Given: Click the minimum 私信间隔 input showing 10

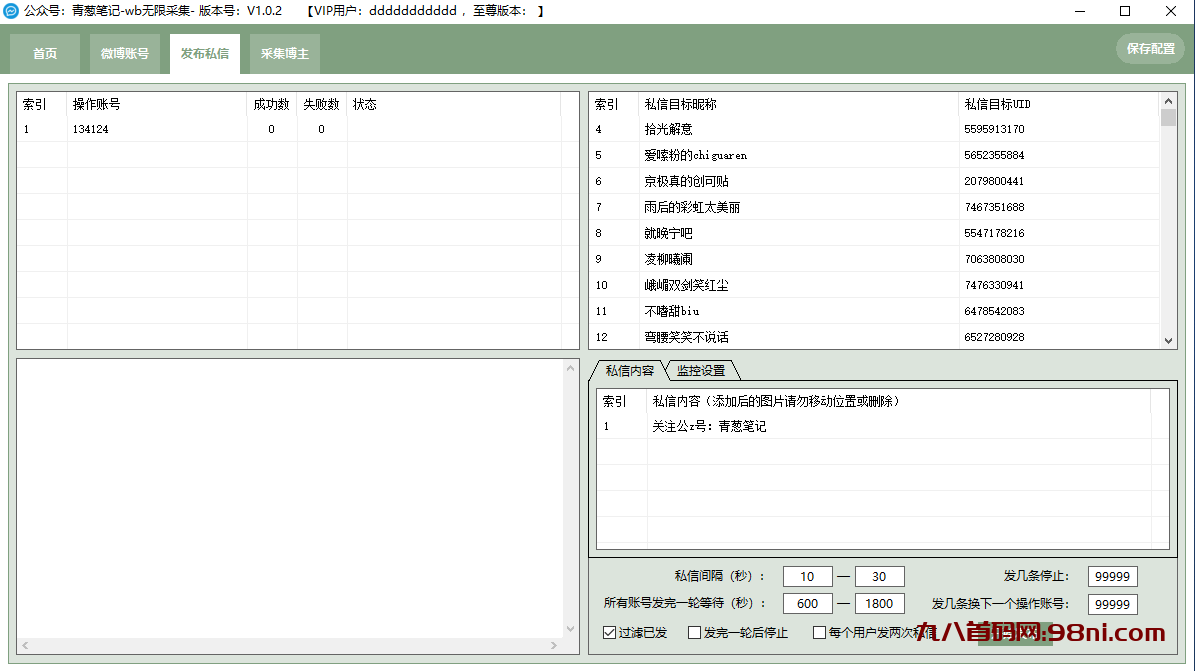Looking at the screenshot, I should [x=807, y=576].
